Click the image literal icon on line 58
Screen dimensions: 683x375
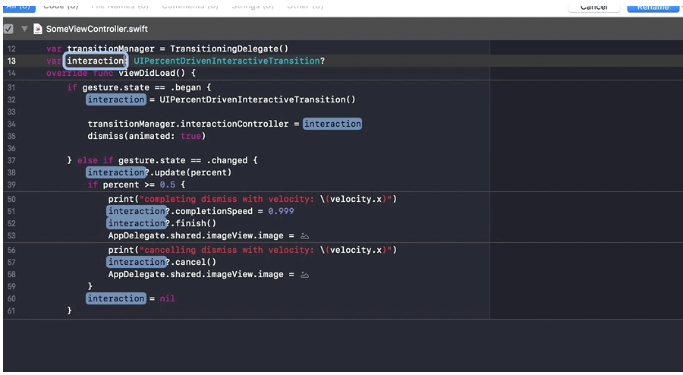tap(304, 275)
